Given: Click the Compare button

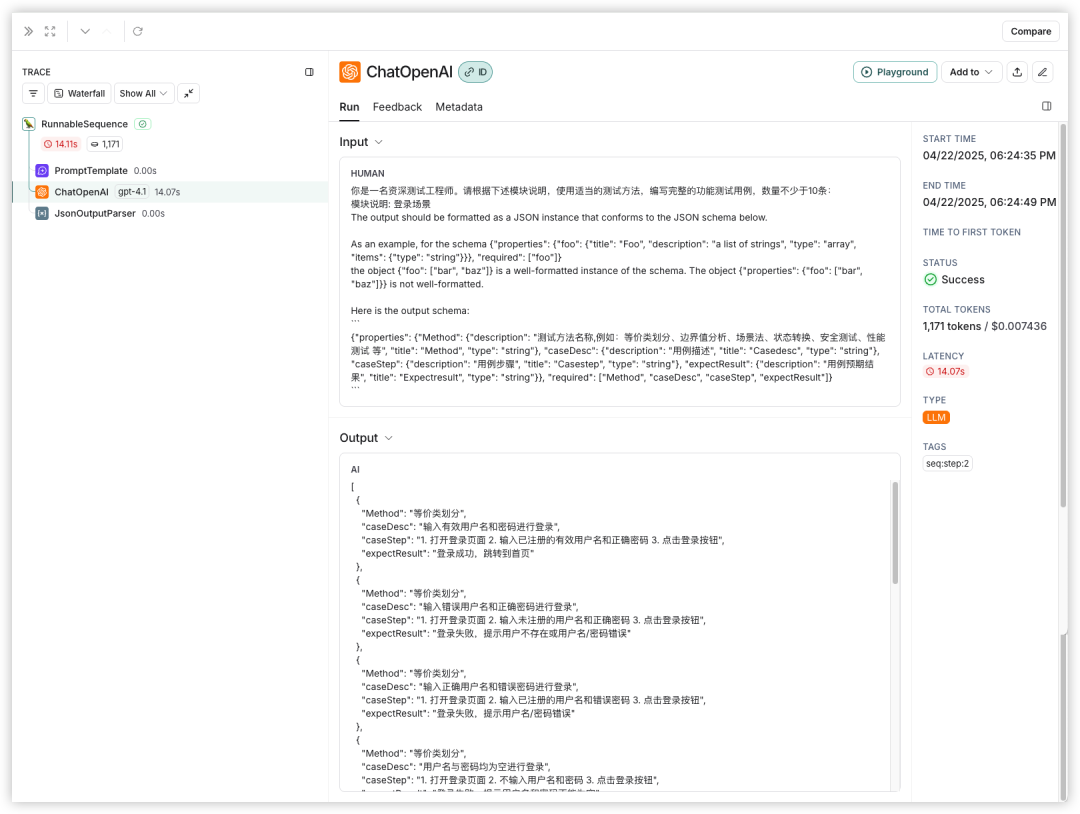Looking at the screenshot, I should pyautogui.click(x=1030, y=31).
